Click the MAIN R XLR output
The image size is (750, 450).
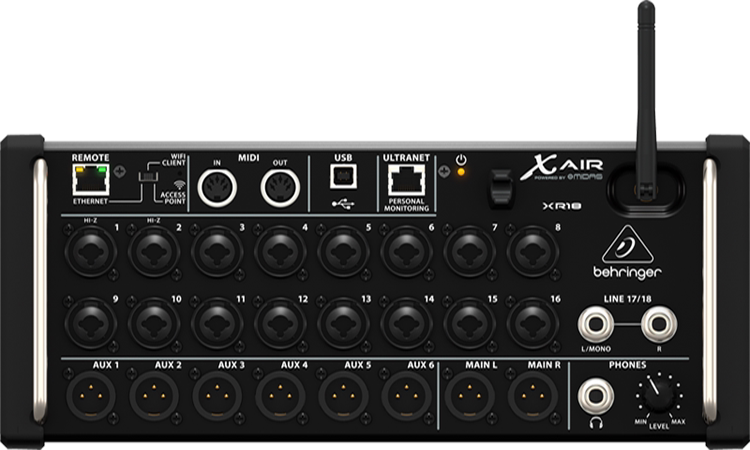tap(533, 396)
